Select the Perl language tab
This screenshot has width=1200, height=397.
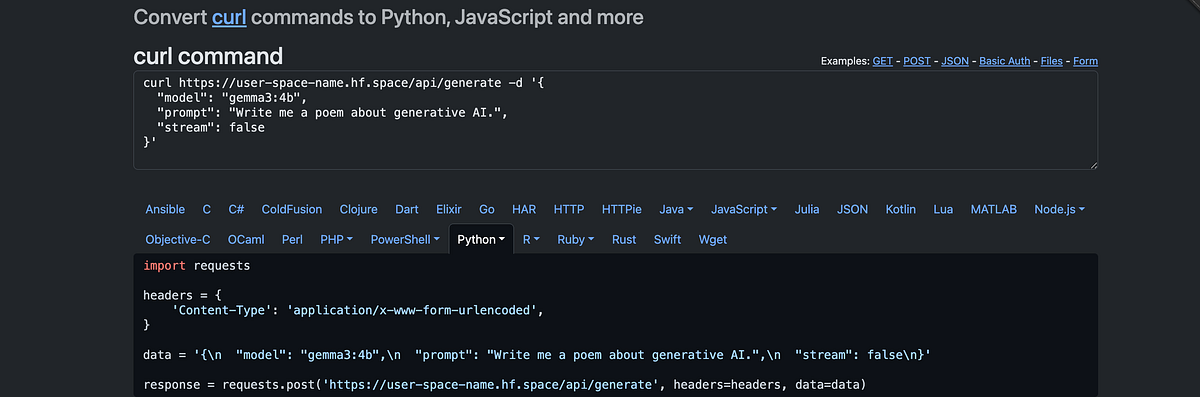pyautogui.click(x=293, y=239)
